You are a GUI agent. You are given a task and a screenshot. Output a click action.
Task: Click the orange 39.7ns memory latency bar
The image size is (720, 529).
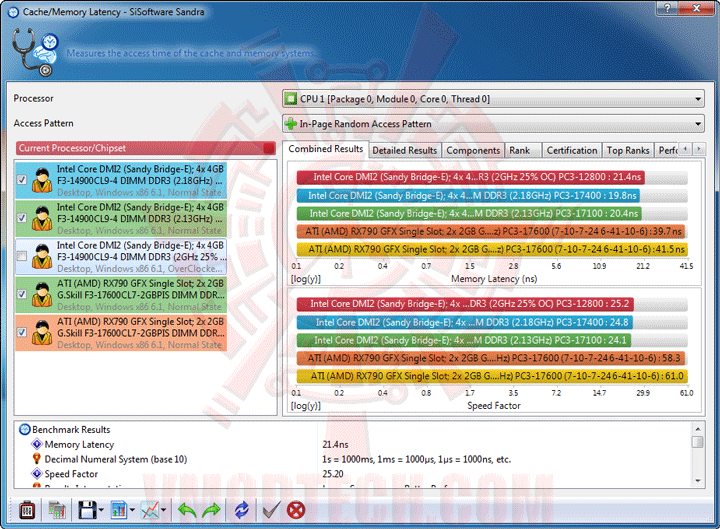click(x=491, y=231)
